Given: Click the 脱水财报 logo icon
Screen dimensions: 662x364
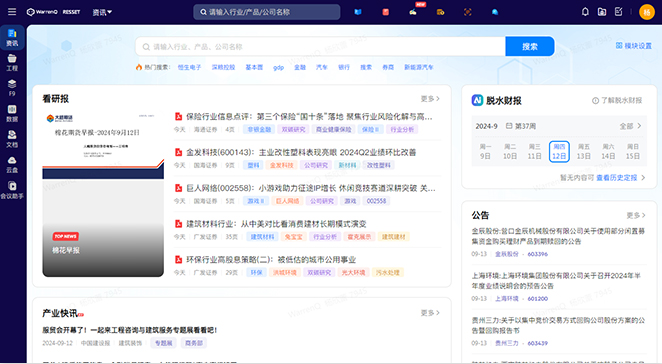Looking at the screenshot, I should click(x=477, y=101).
